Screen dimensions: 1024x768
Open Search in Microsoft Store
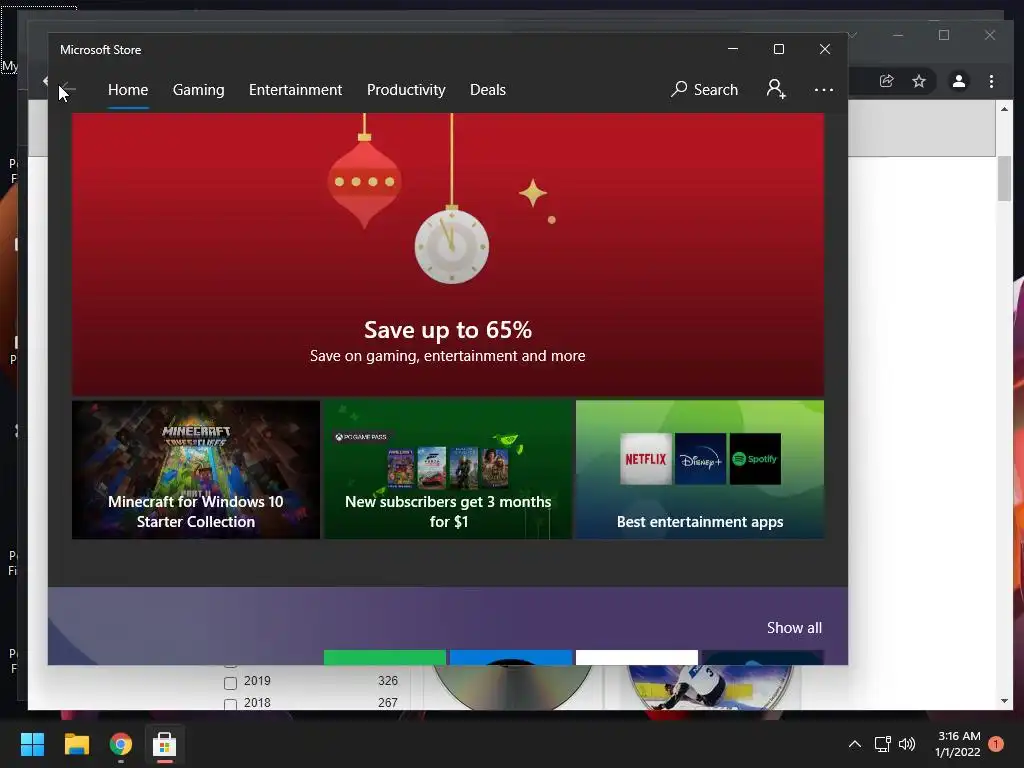705,89
